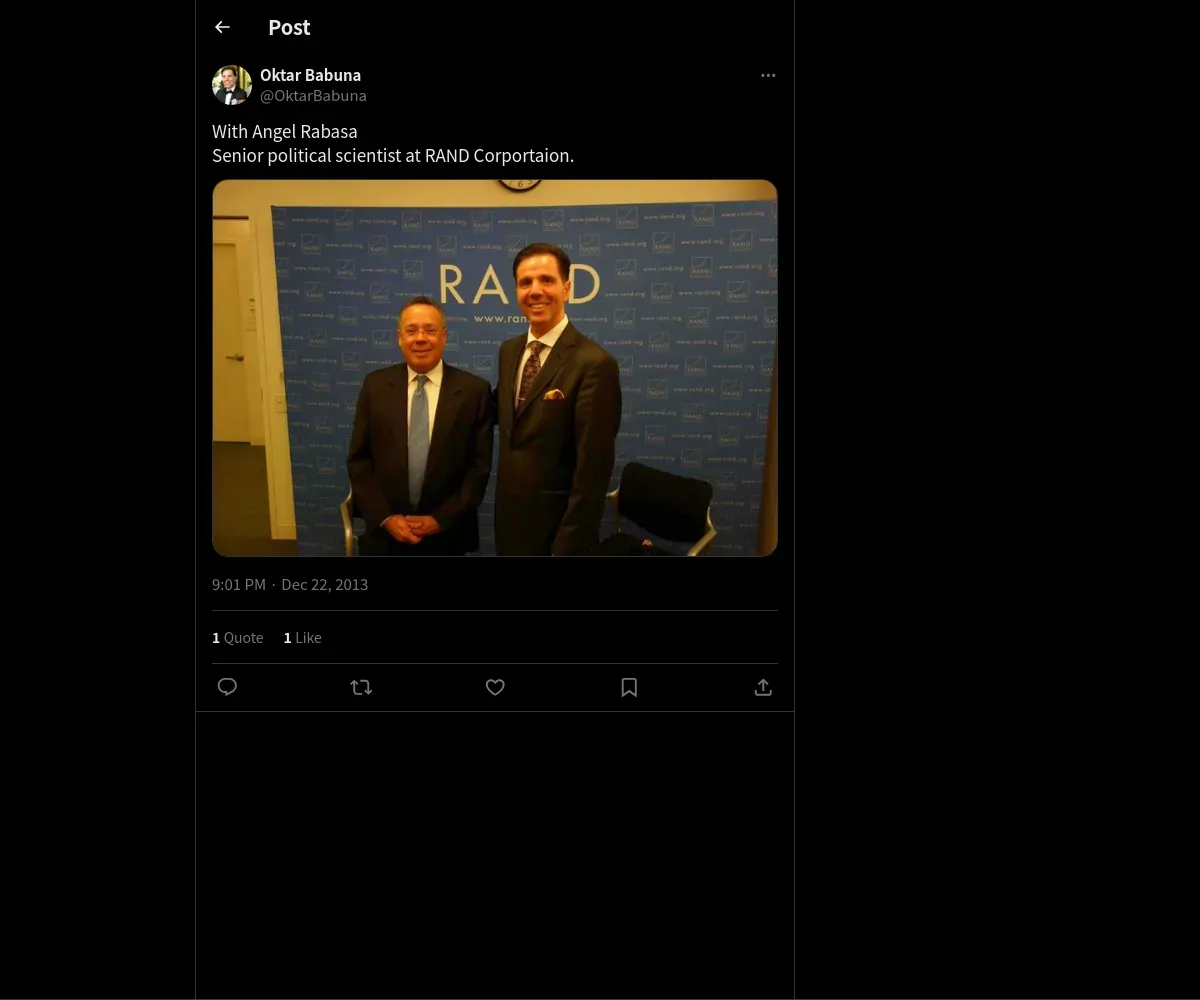The width and height of the screenshot is (1200, 1000).
Task: Open the three-dot more options menu
Action: pos(768,75)
